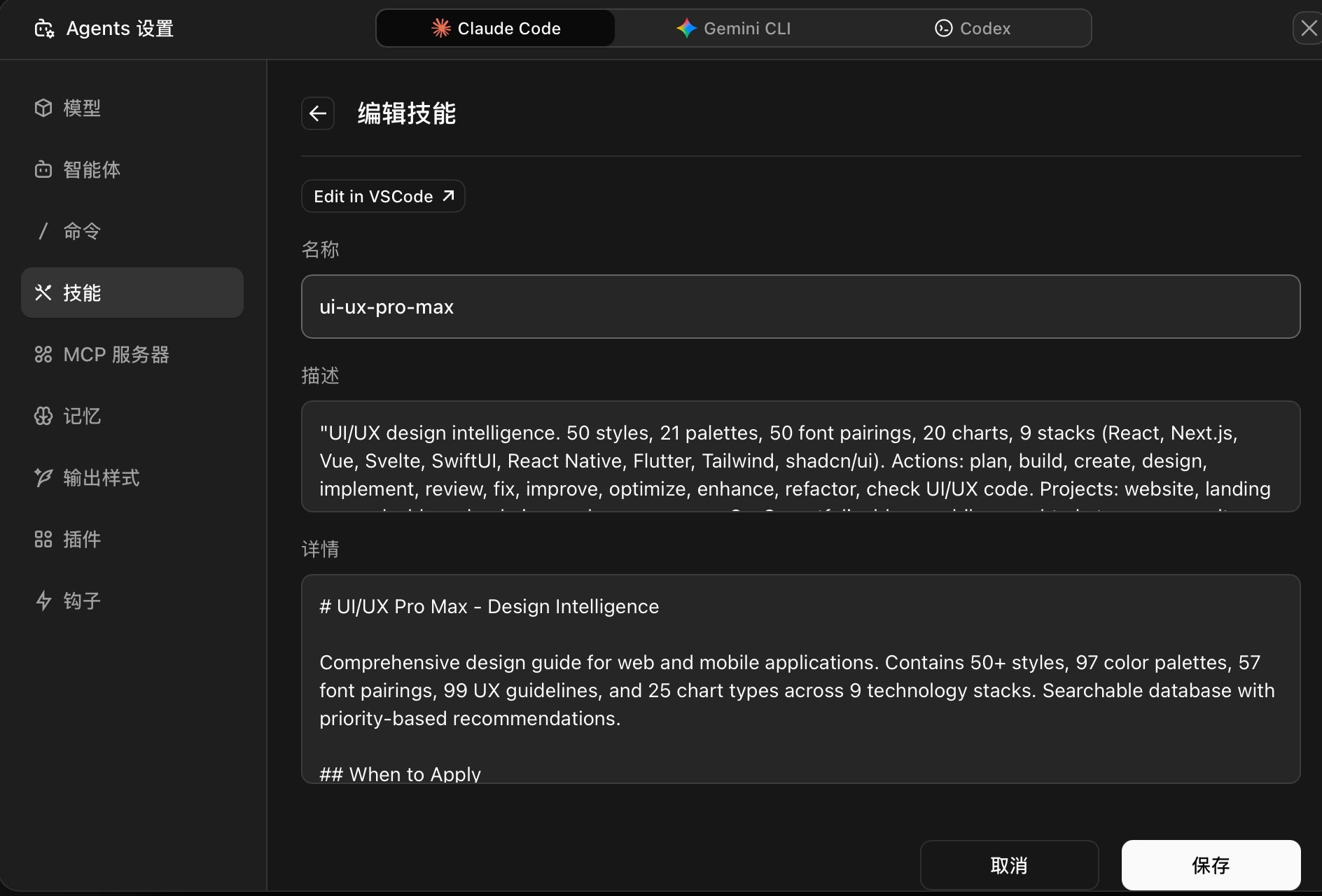Click the MCP 服务器 grid icon
The height and width of the screenshot is (896, 1322).
click(x=43, y=354)
